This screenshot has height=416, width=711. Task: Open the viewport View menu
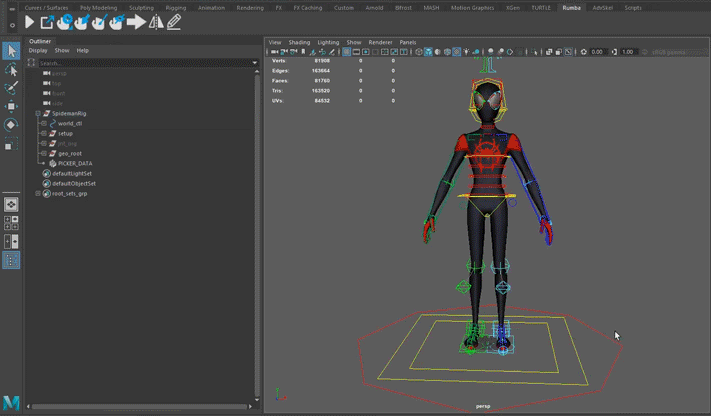pyautogui.click(x=275, y=42)
